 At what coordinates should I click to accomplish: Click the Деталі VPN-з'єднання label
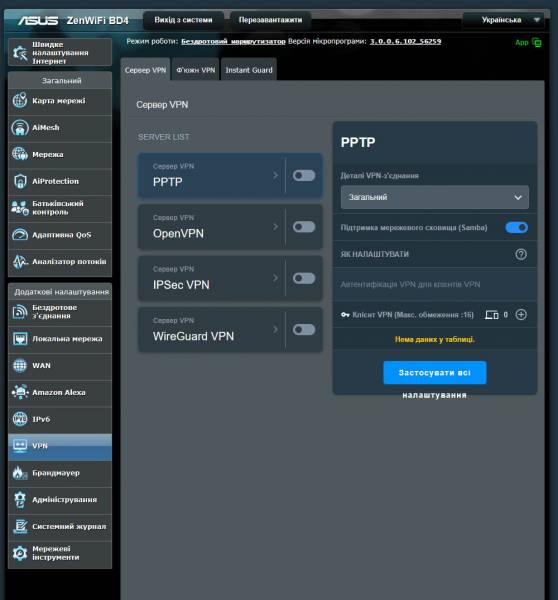tap(380, 176)
